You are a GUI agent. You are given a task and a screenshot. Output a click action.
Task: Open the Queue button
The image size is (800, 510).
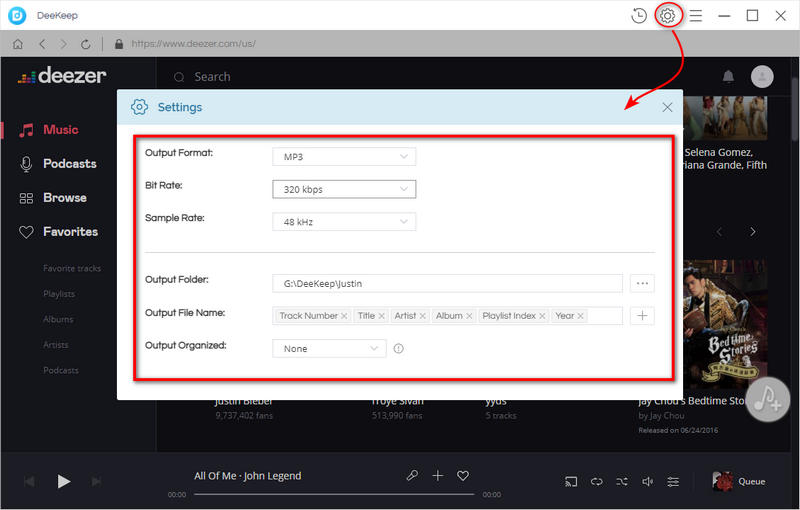point(739,481)
